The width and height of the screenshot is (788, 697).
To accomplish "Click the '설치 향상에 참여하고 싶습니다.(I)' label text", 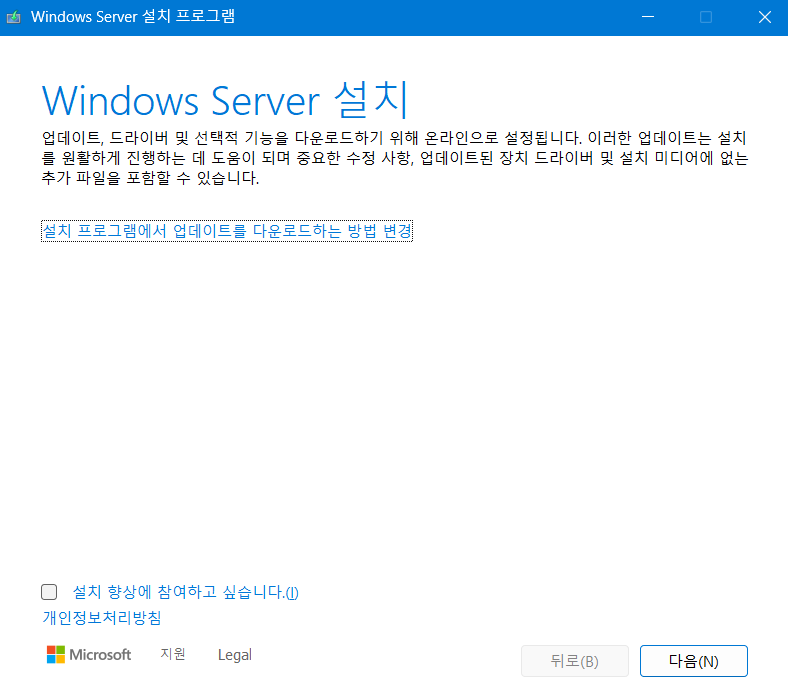I will pos(185,592).
